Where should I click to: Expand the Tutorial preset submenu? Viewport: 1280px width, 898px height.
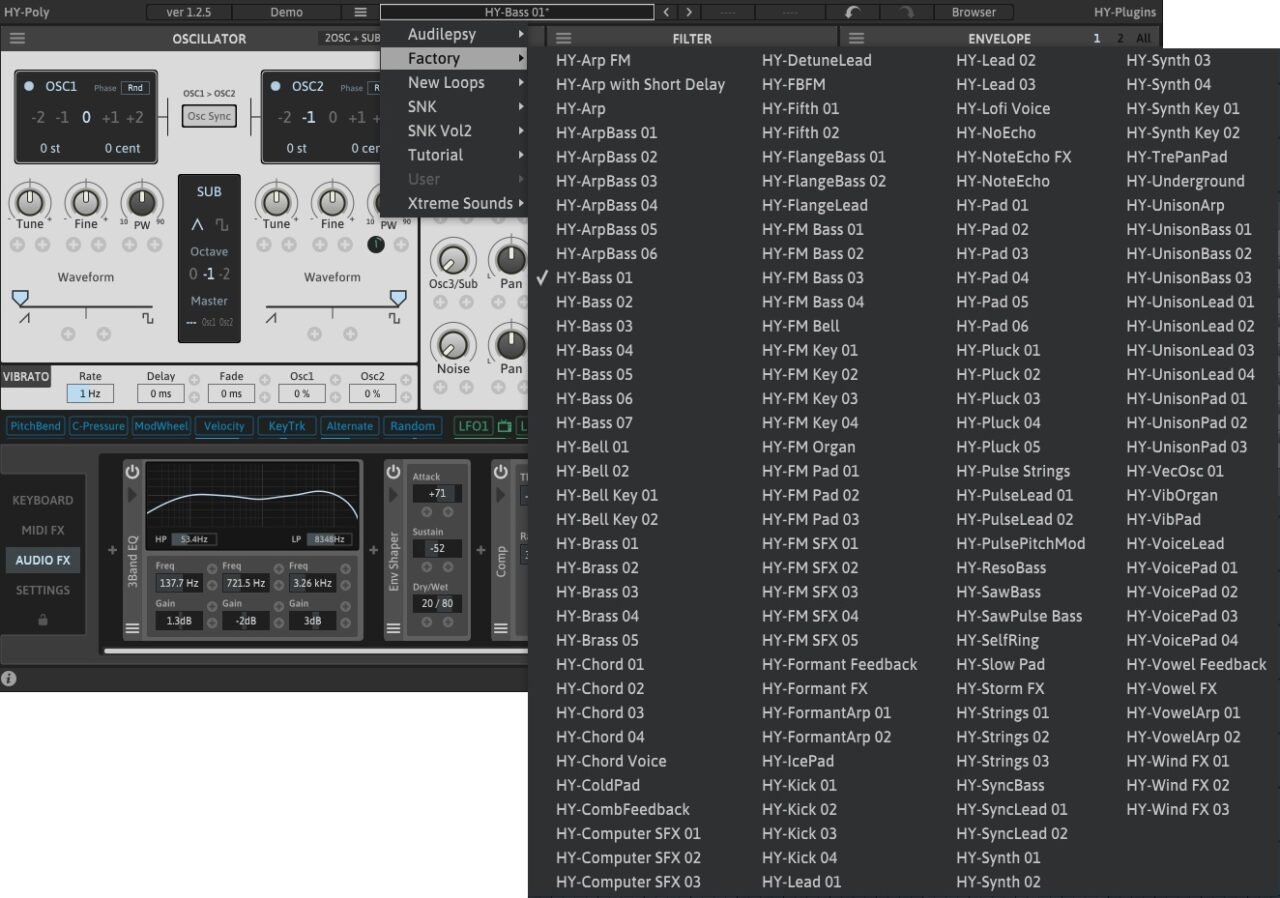click(455, 155)
